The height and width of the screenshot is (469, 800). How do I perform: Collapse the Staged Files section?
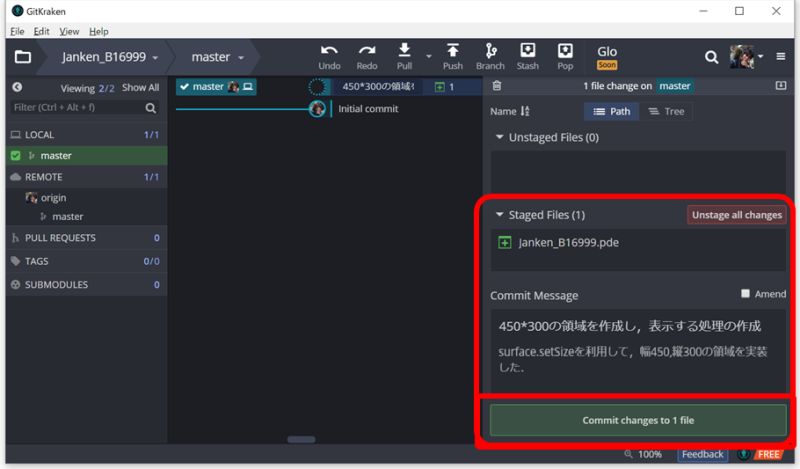[500, 215]
